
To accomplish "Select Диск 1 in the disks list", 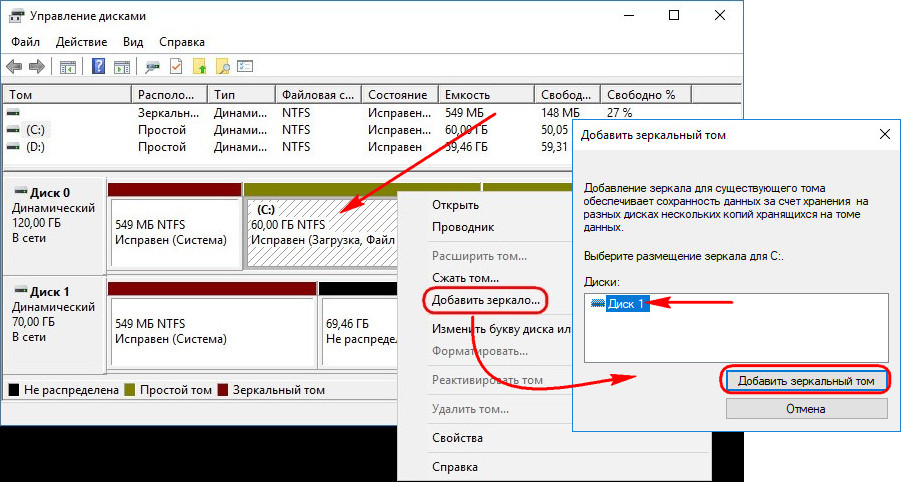I will tap(628, 304).
